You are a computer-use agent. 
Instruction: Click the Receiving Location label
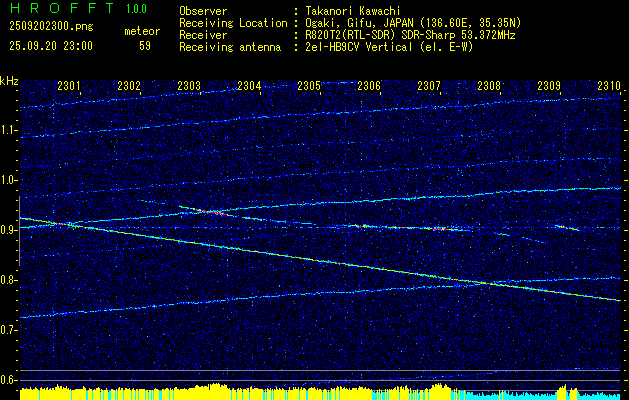click(x=233, y=23)
